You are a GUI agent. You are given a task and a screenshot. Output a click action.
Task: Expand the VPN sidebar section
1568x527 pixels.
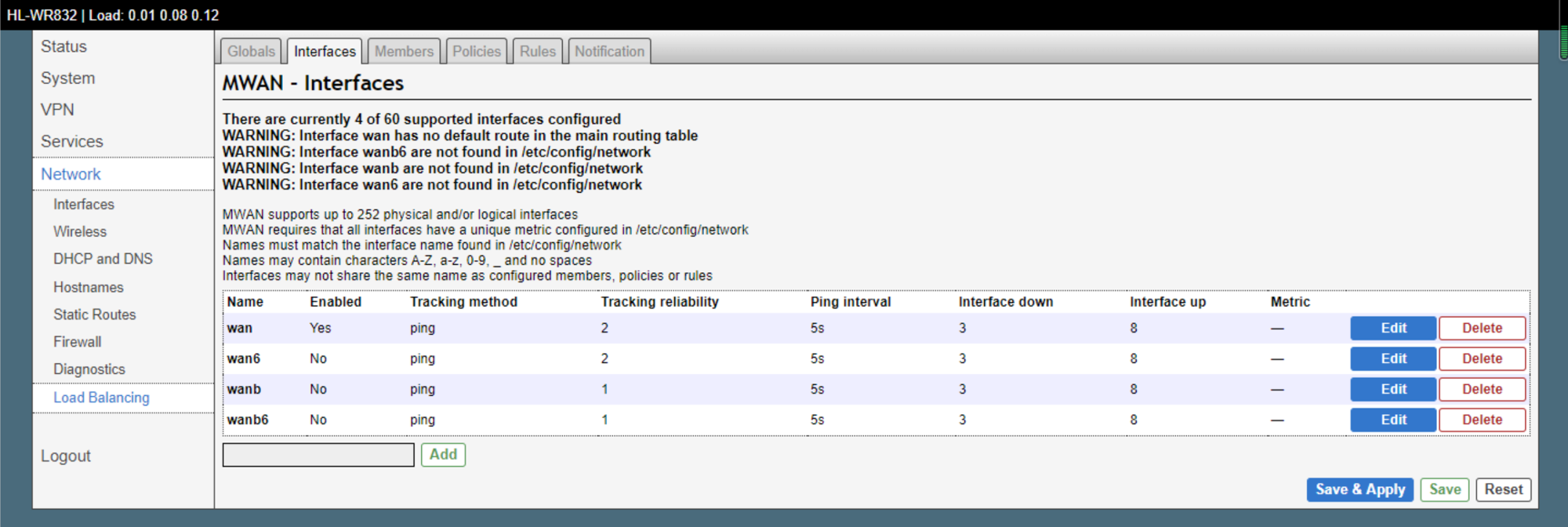tap(58, 110)
